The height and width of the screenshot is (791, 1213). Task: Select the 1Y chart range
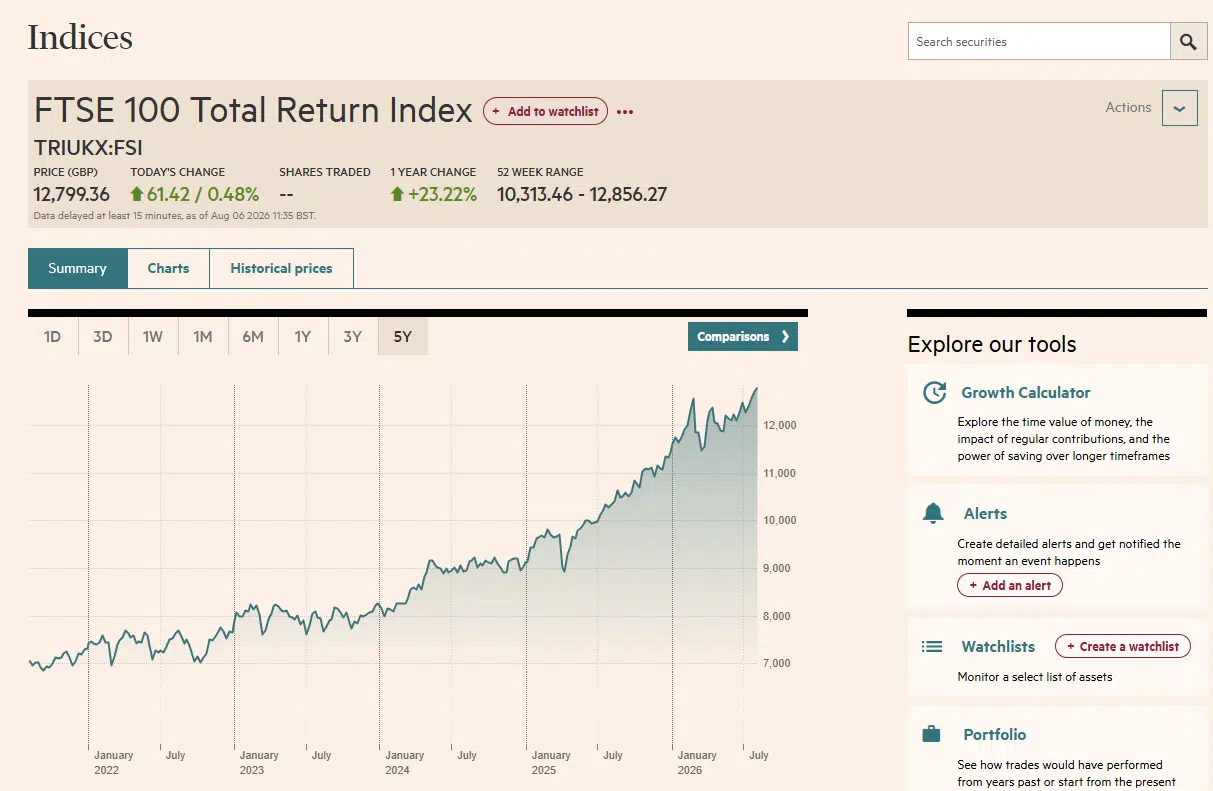[x=303, y=337]
